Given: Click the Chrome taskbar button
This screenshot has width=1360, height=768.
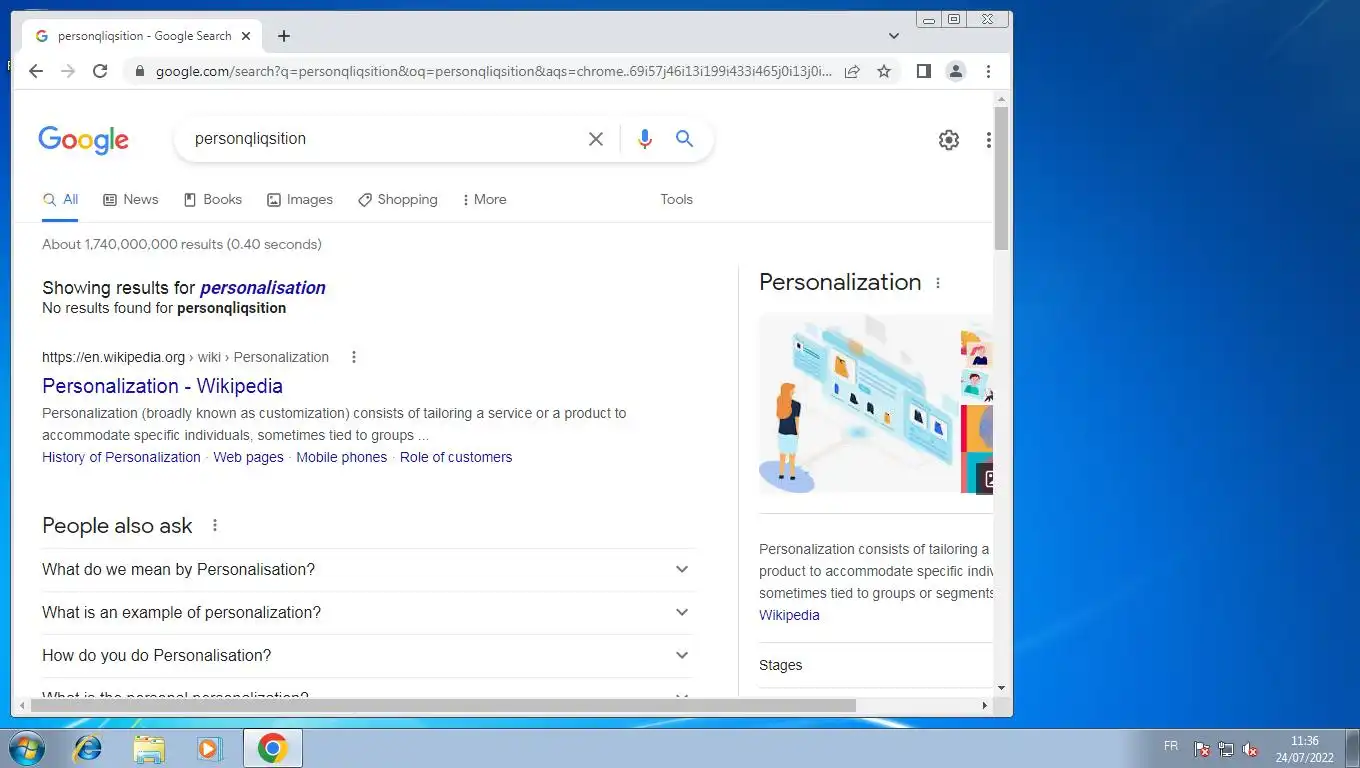Looking at the screenshot, I should coord(273,748).
